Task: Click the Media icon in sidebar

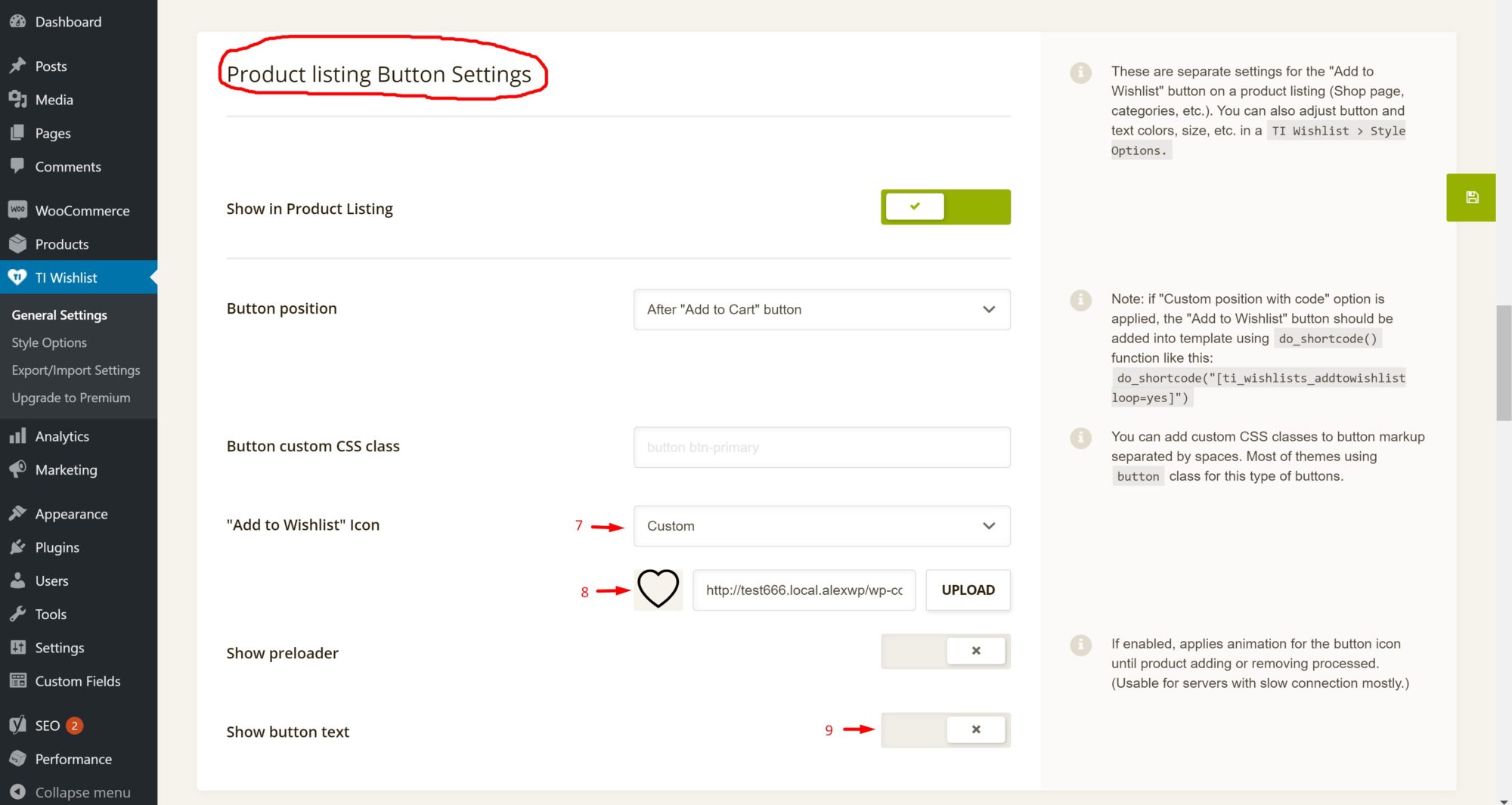Action: 17,99
